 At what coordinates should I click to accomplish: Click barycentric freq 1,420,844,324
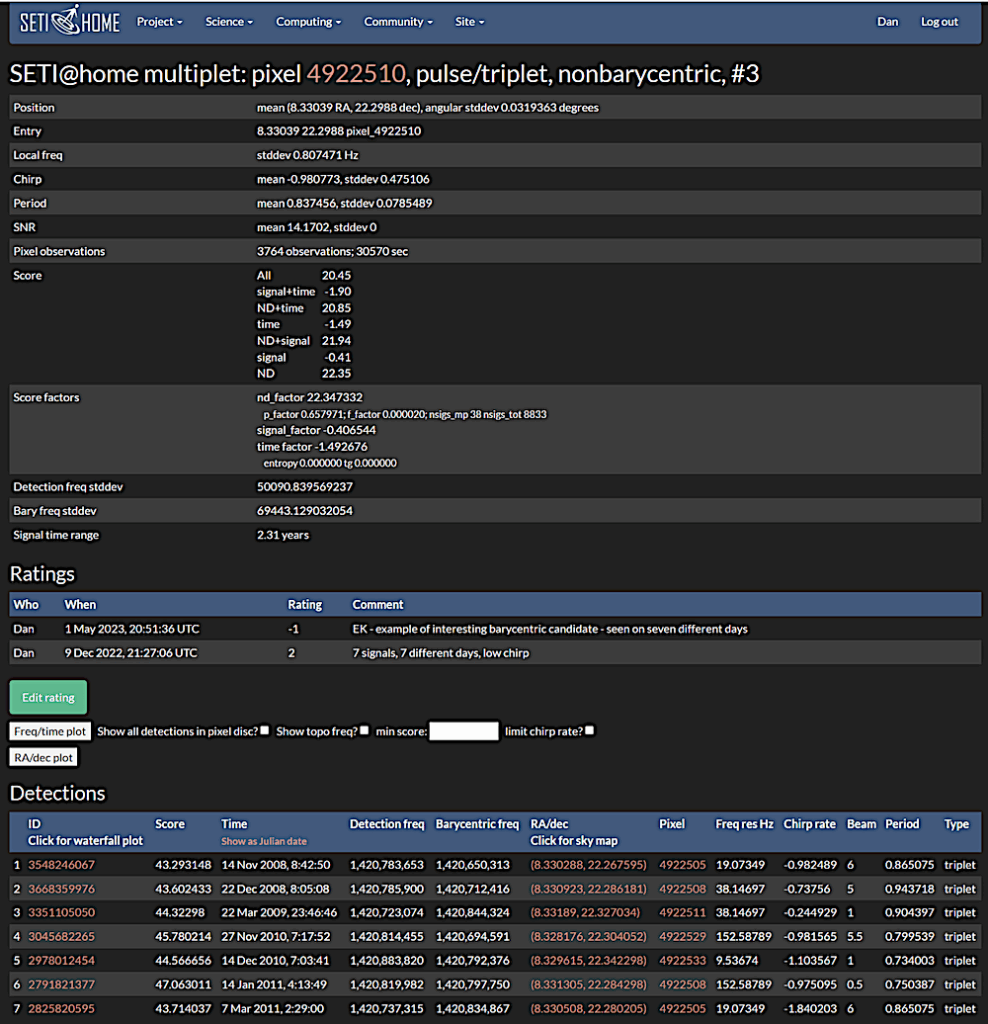pos(473,912)
